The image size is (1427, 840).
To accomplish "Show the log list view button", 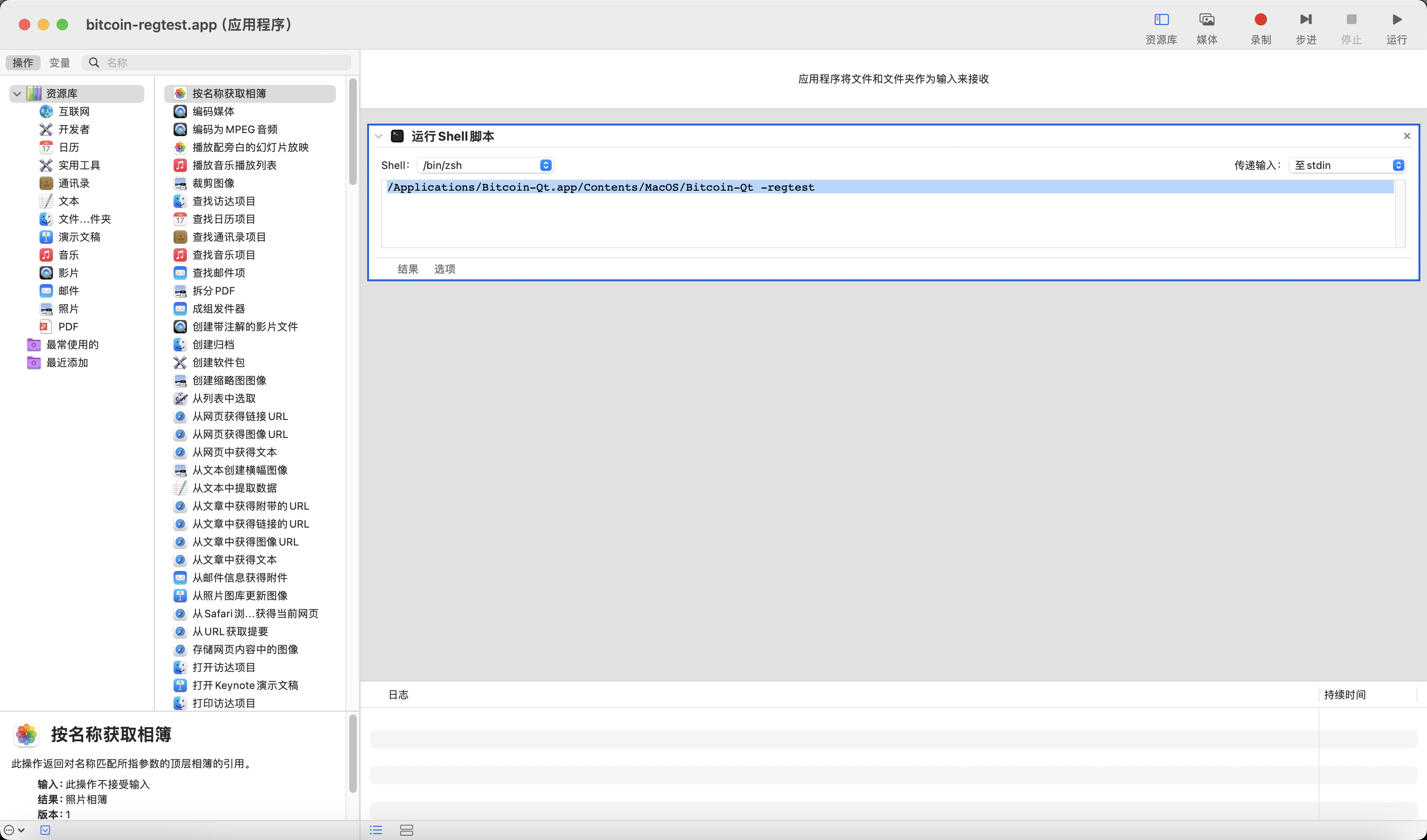I will tap(376, 831).
